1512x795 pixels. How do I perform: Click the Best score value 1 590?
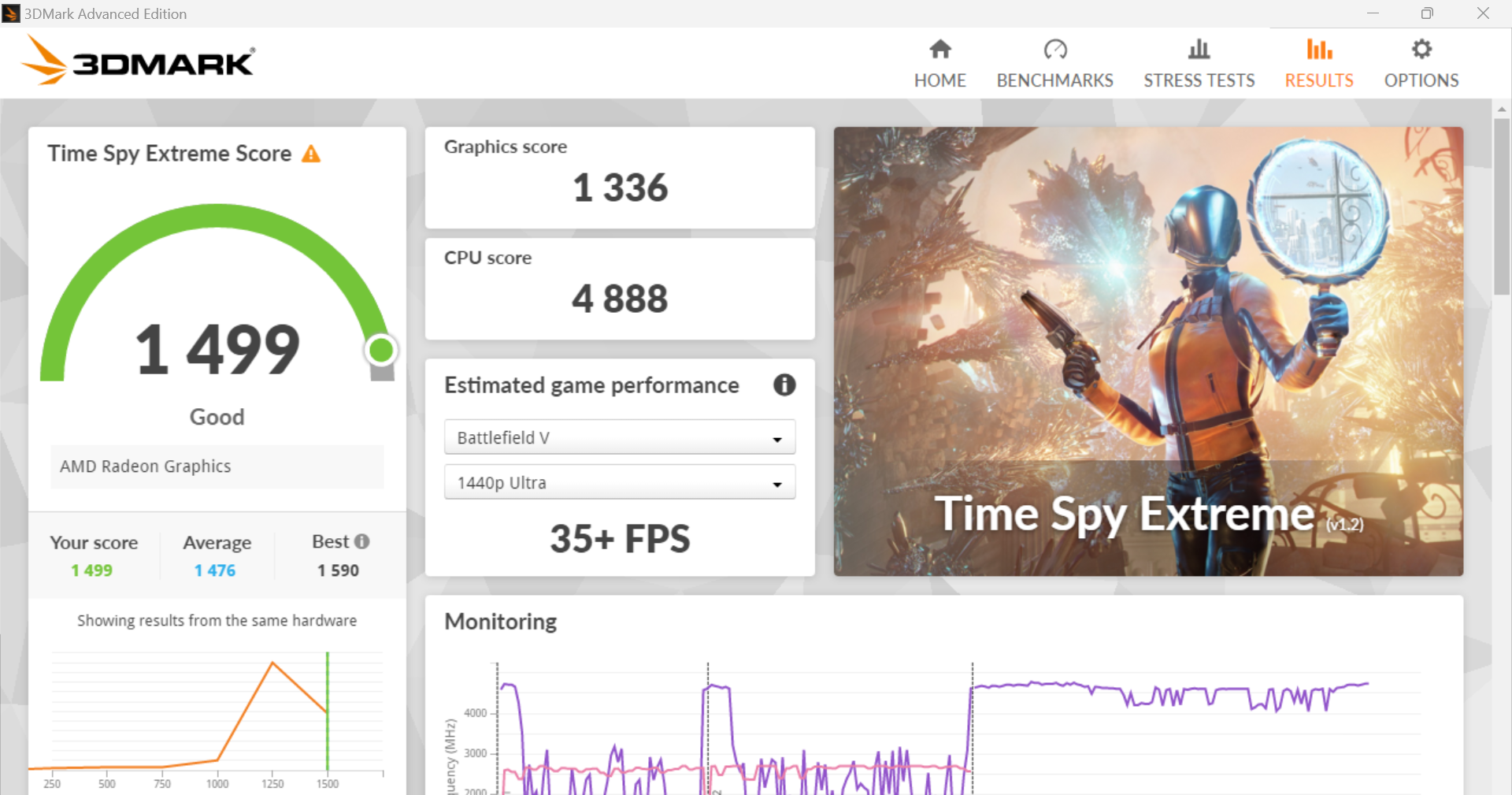pyautogui.click(x=339, y=570)
